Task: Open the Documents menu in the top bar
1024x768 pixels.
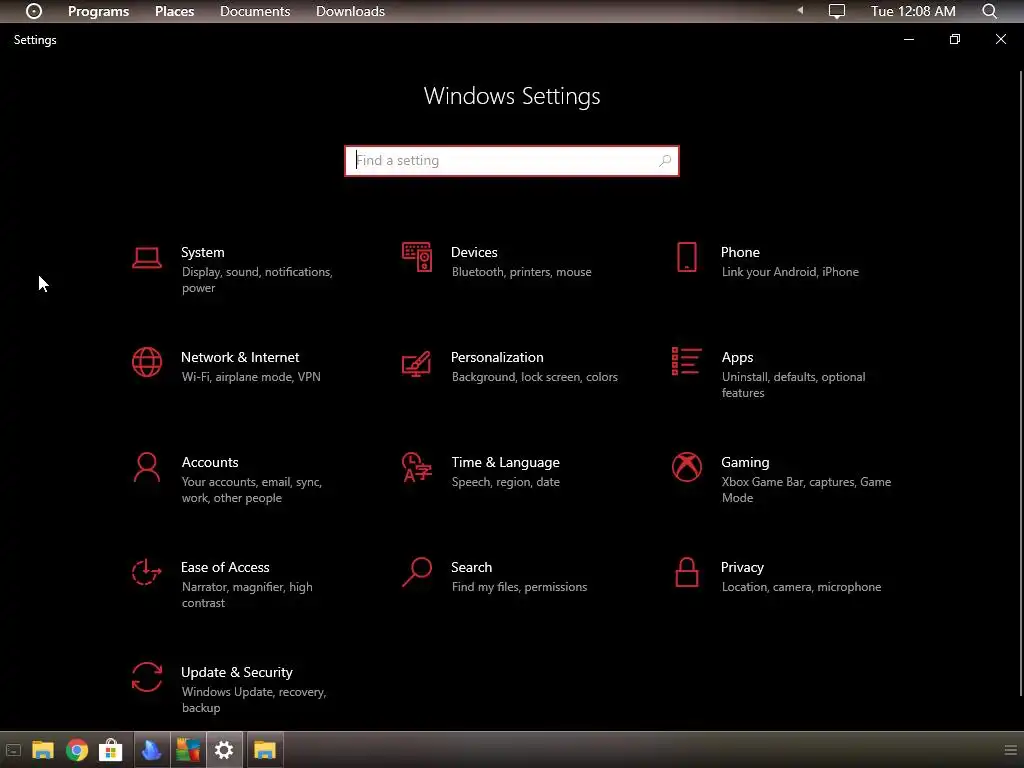Action: click(255, 11)
